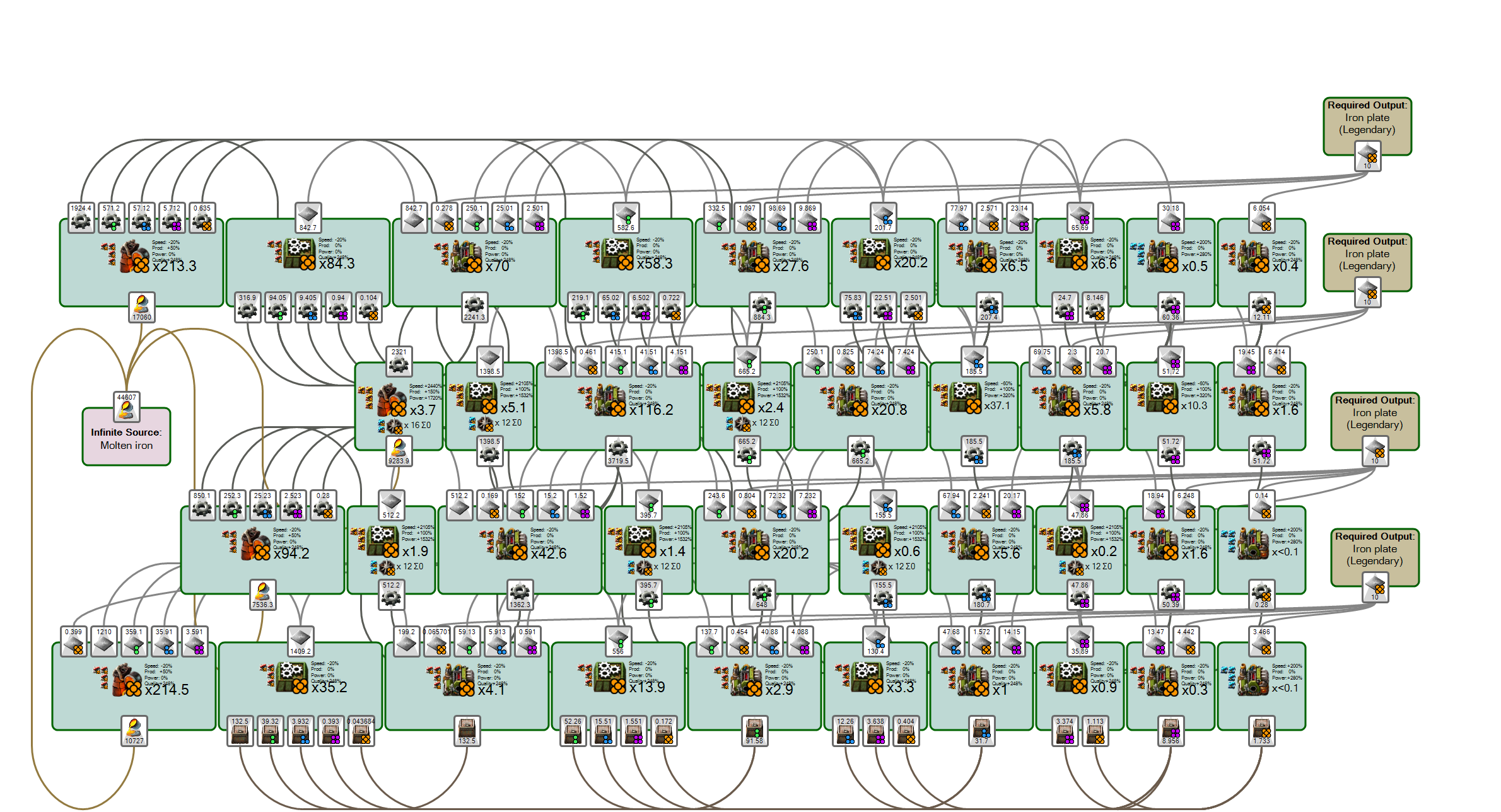Click the iron gear wheel input labeled 1924.4
Viewport: 1501px width, 812px height.
(81, 217)
